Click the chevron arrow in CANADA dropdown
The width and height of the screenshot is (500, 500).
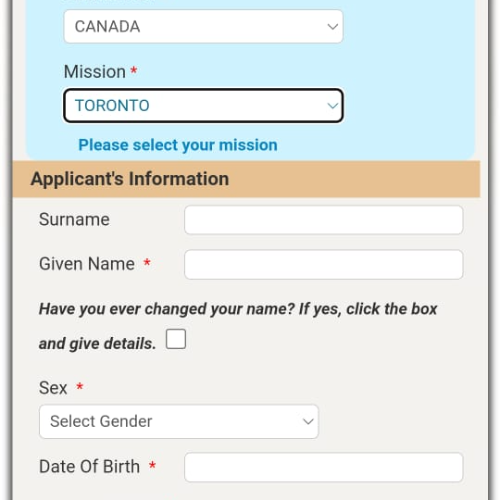pos(332,26)
